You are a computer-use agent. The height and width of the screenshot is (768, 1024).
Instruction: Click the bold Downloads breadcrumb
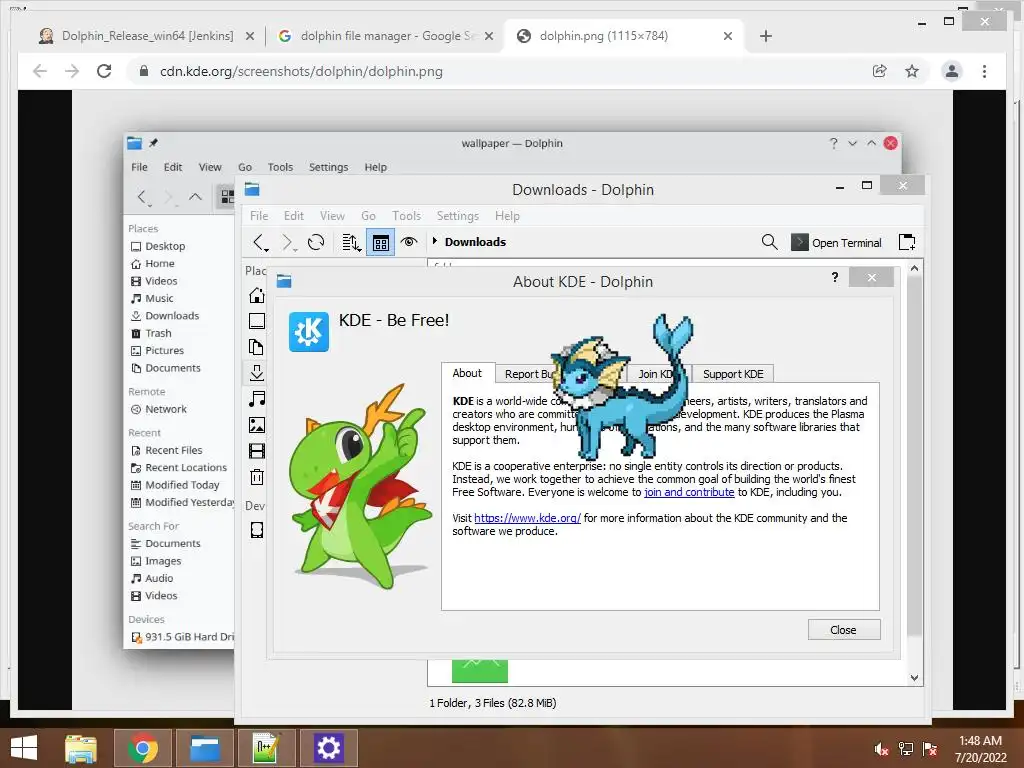[475, 242]
